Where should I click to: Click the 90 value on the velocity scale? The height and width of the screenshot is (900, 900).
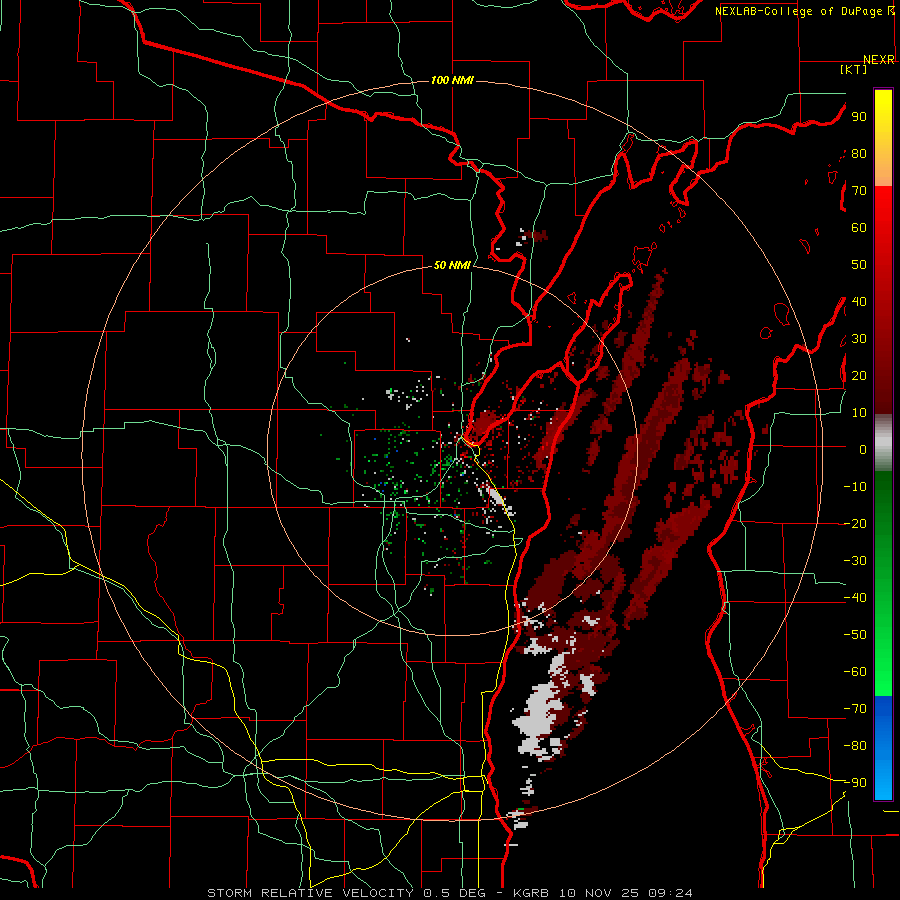point(859,117)
